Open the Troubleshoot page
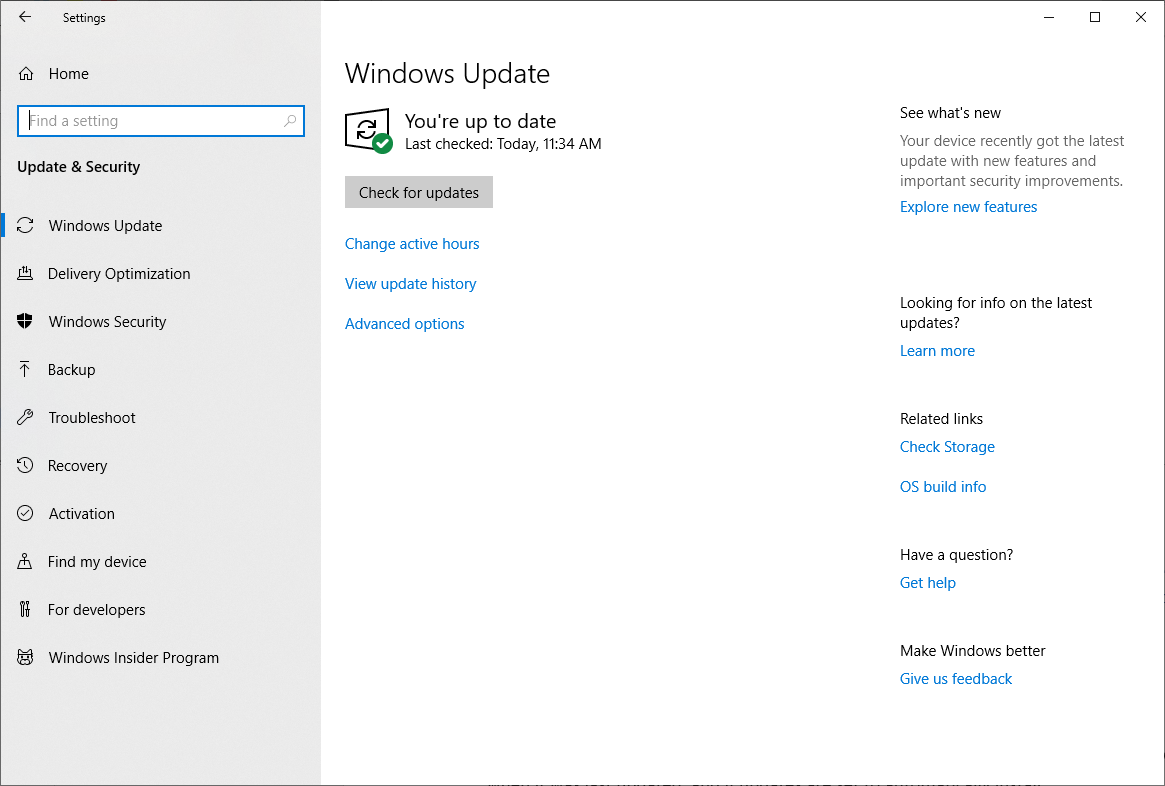This screenshot has height=786, width=1165. click(160, 418)
